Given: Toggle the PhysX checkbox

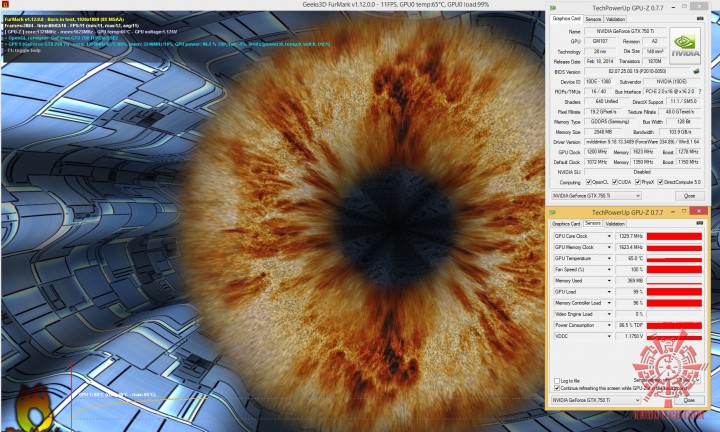Looking at the screenshot, I should coord(638,182).
